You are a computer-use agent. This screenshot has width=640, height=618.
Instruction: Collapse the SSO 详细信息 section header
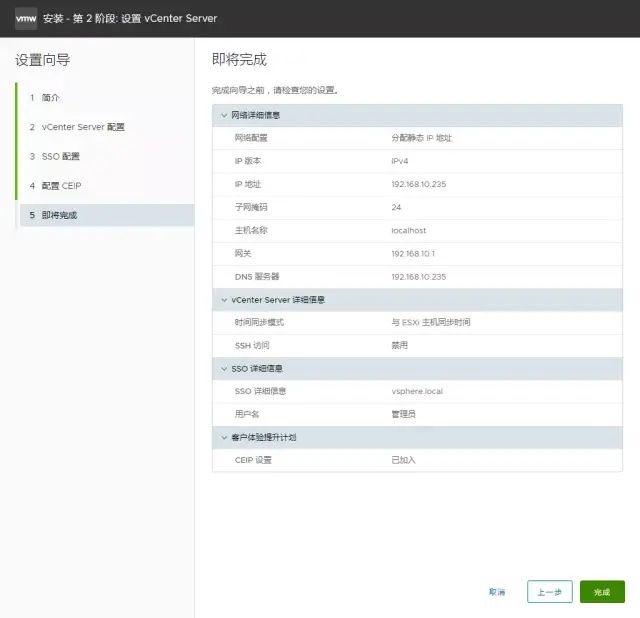click(417, 369)
